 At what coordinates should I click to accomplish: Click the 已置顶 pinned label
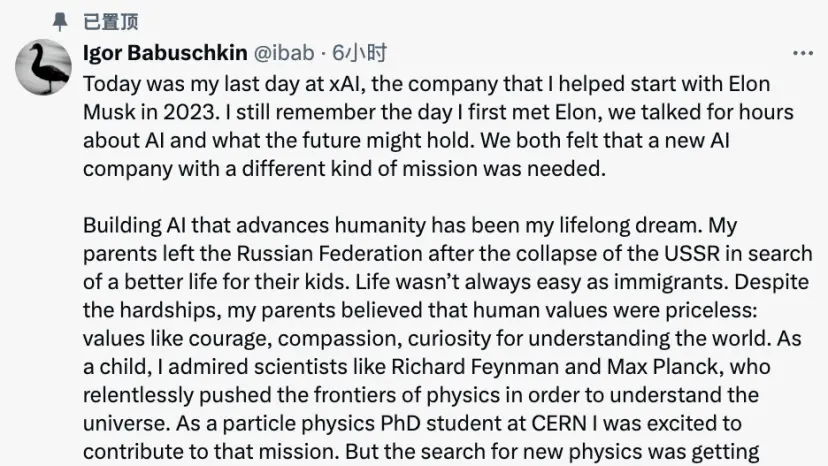[x=111, y=22]
